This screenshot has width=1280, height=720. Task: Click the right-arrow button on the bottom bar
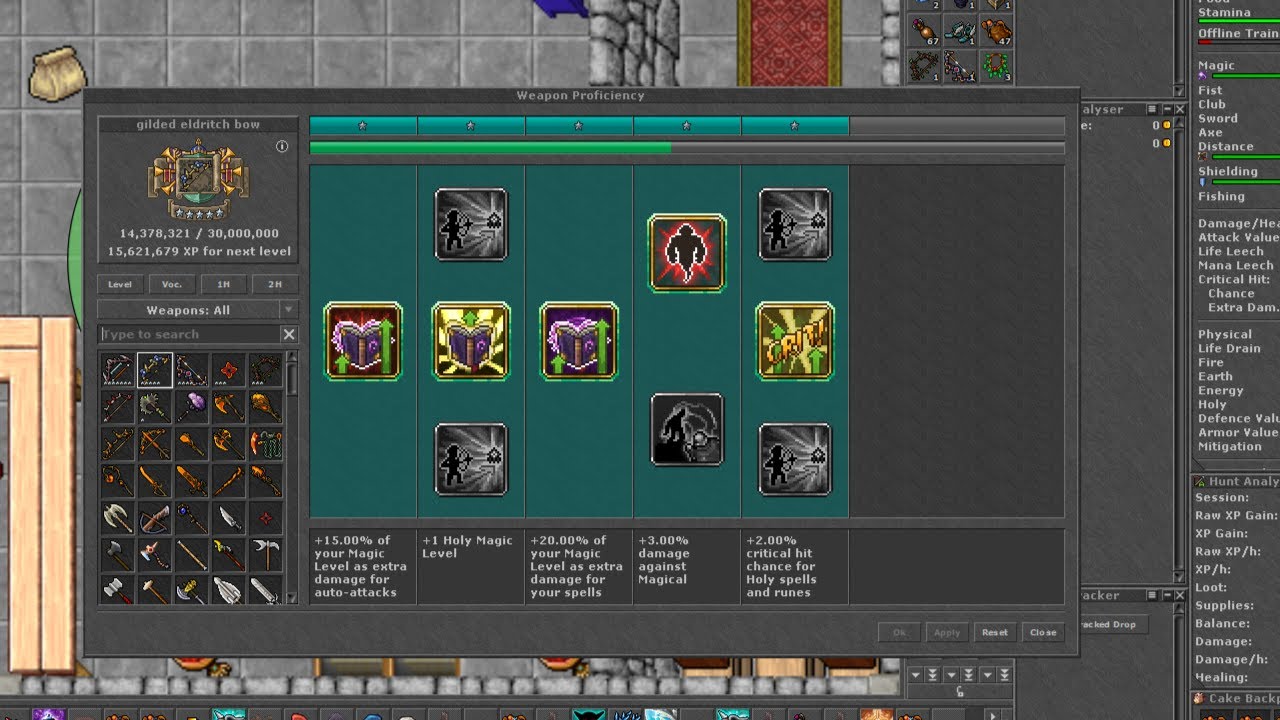(992, 715)
